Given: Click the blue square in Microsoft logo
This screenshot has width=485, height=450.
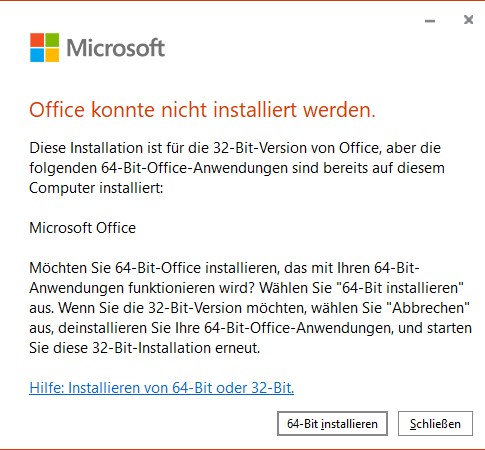Looking at the screenshot, I should [37, 55].
